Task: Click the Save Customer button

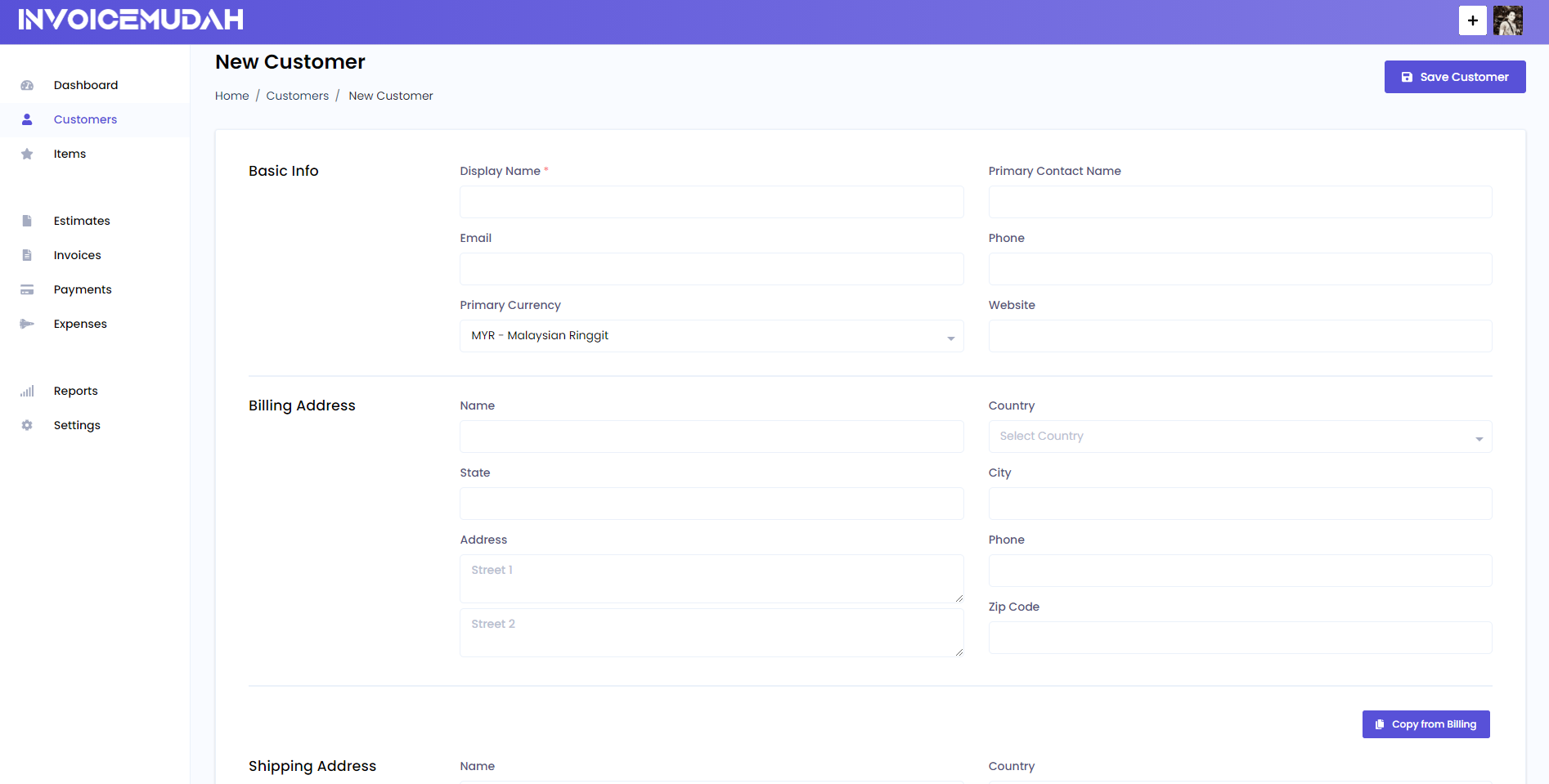Action: pyautogui.click(x=1454, y=76)
